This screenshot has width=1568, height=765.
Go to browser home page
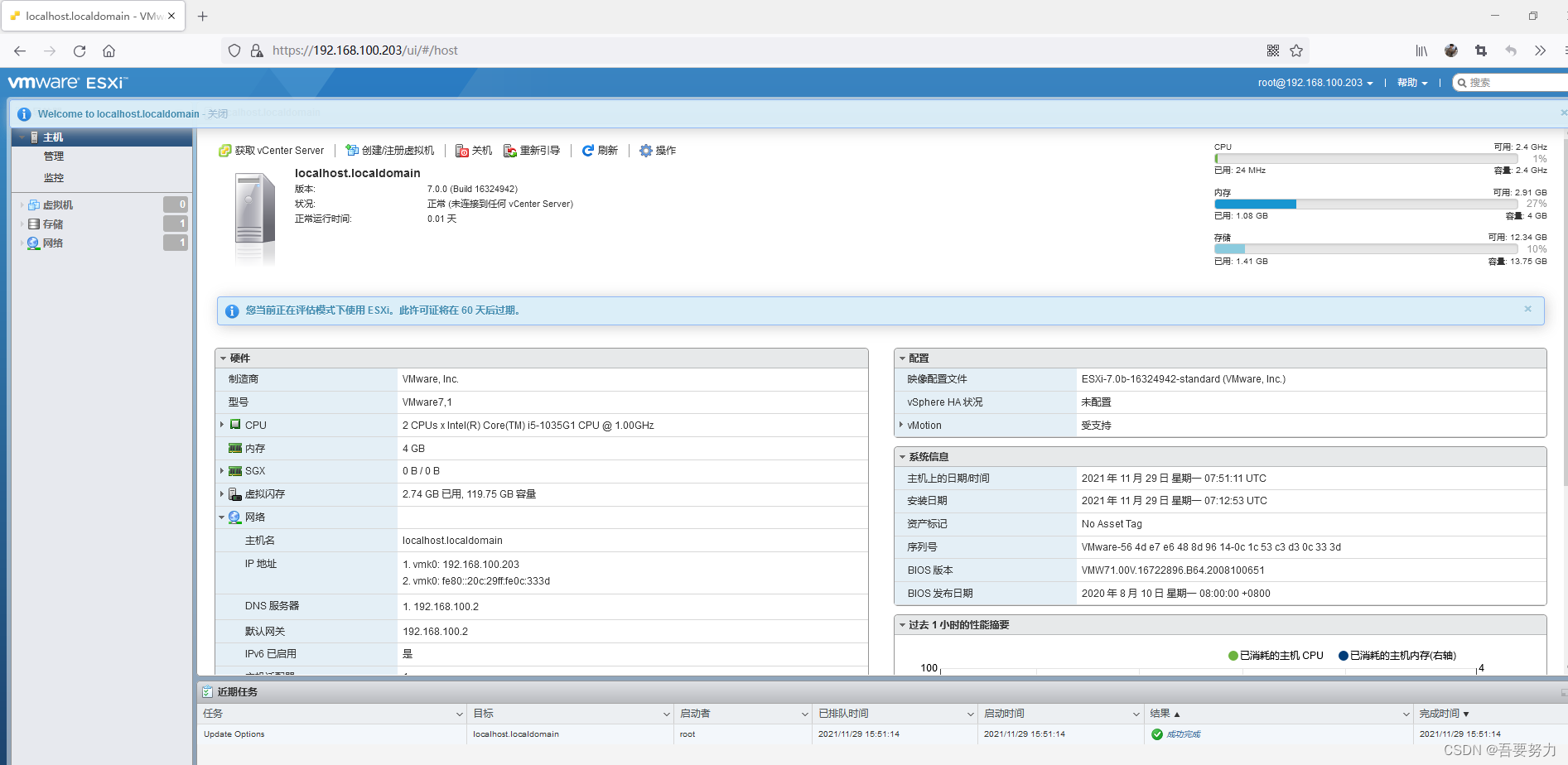pyautogui.click(x=109, y=51)
